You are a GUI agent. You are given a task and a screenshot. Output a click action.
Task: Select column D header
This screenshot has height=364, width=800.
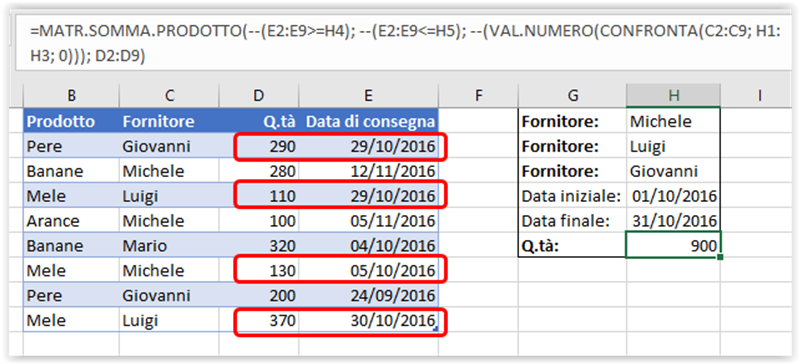pos(259,95)
